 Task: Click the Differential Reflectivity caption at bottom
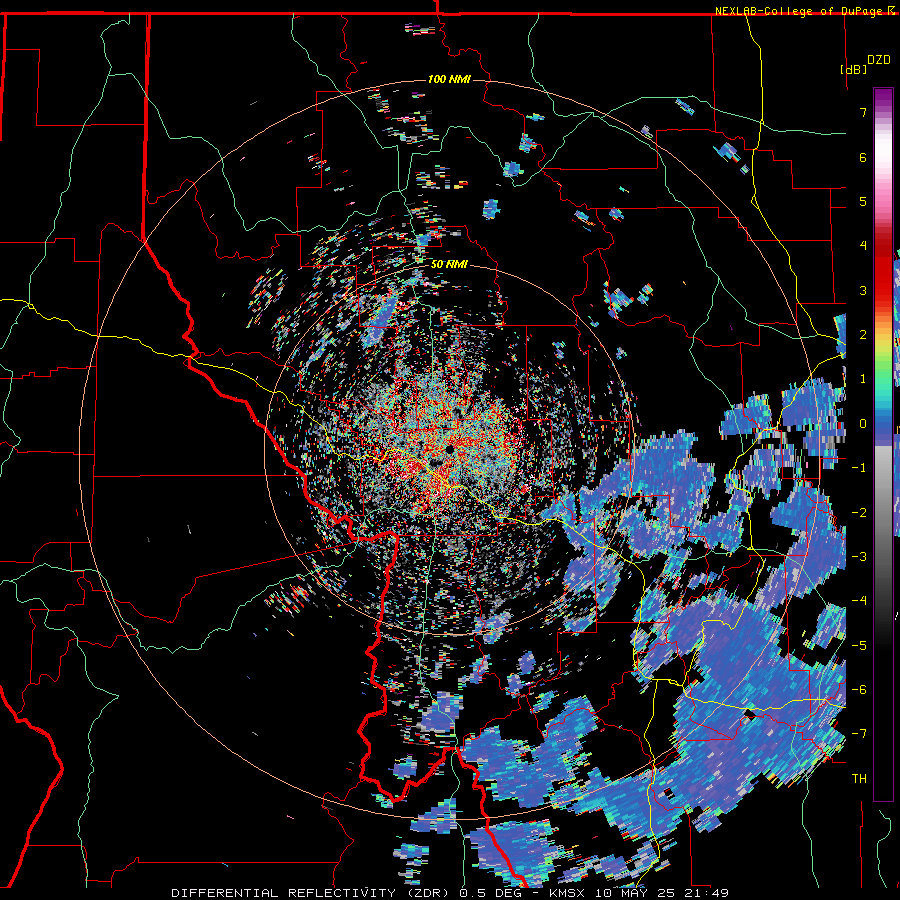pos(450,893)
